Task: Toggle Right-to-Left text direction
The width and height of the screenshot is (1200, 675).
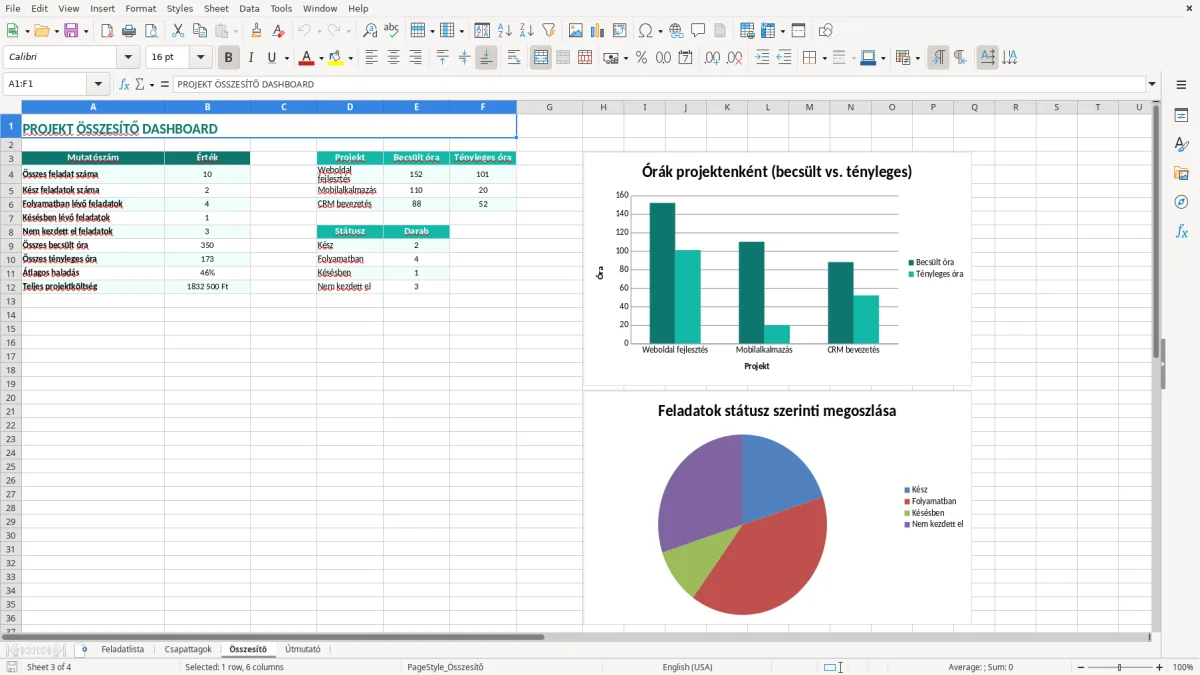Action: click(960, 58)
